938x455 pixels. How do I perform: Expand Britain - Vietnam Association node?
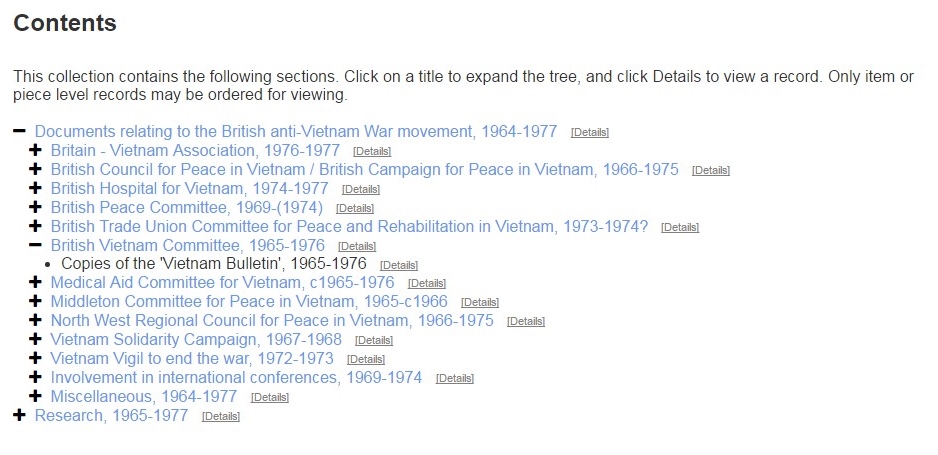(x=35, y=150)
